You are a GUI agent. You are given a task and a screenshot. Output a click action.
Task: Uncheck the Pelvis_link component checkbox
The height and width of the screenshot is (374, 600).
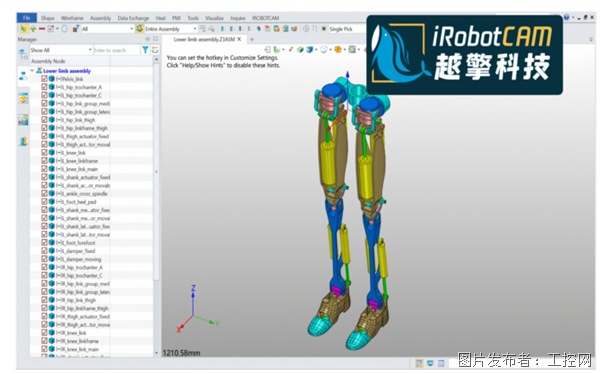point(44,78)
